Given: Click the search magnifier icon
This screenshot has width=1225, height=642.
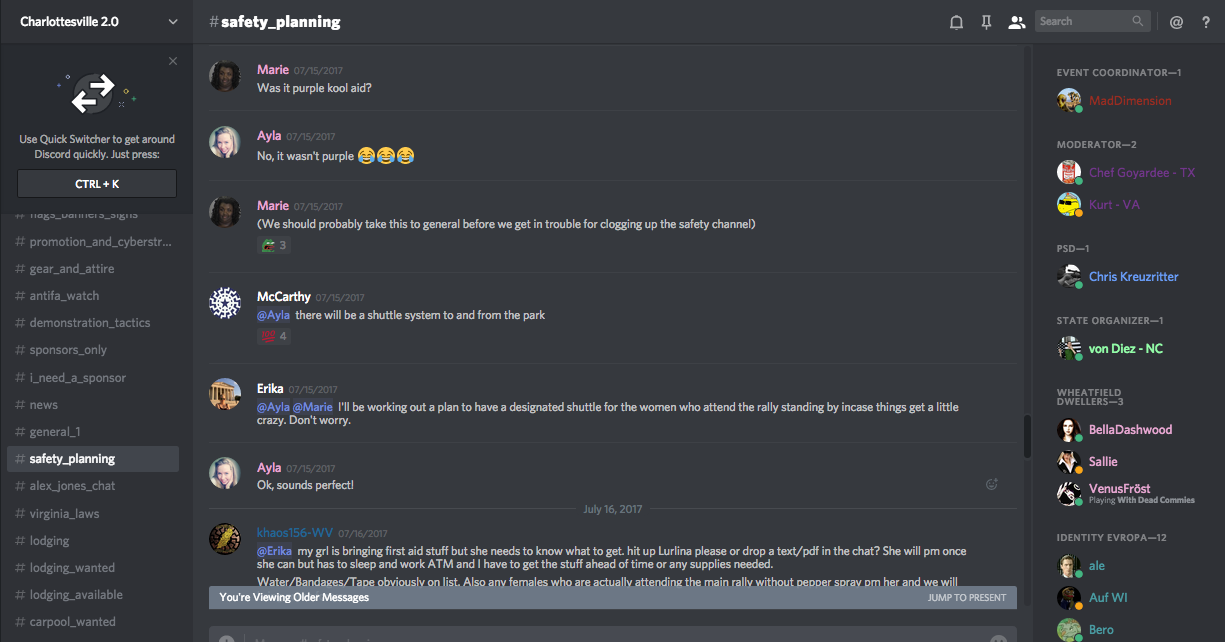Looking at the screenshot, I should (1138, 21).
